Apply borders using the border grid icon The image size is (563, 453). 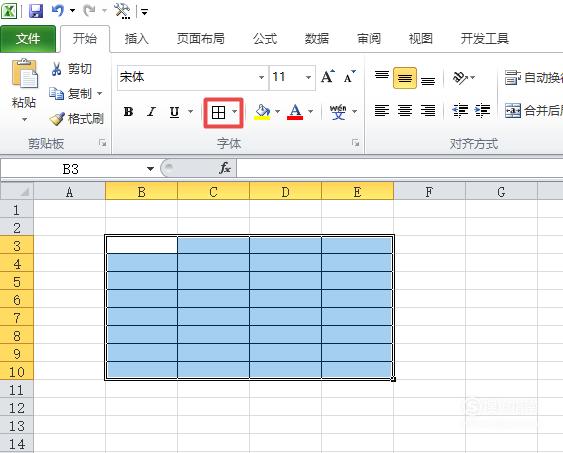(x=218, y=112)
